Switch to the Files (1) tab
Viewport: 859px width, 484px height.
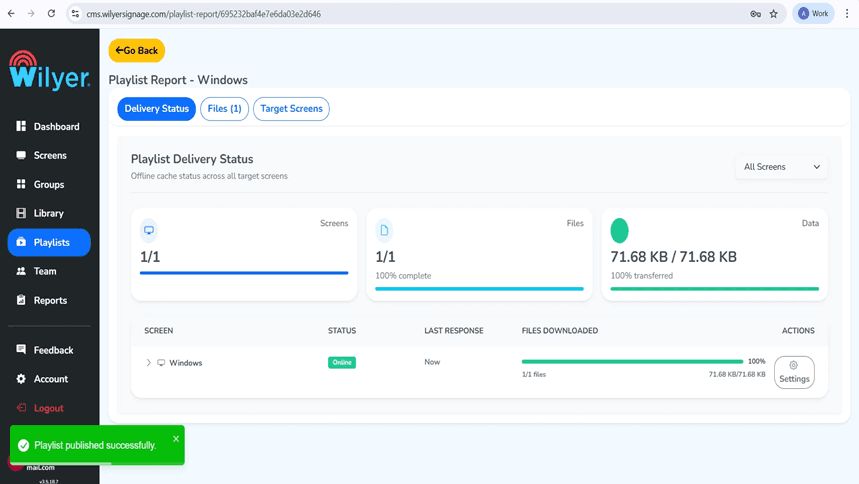pyautogui.click(x=225, y=109)
